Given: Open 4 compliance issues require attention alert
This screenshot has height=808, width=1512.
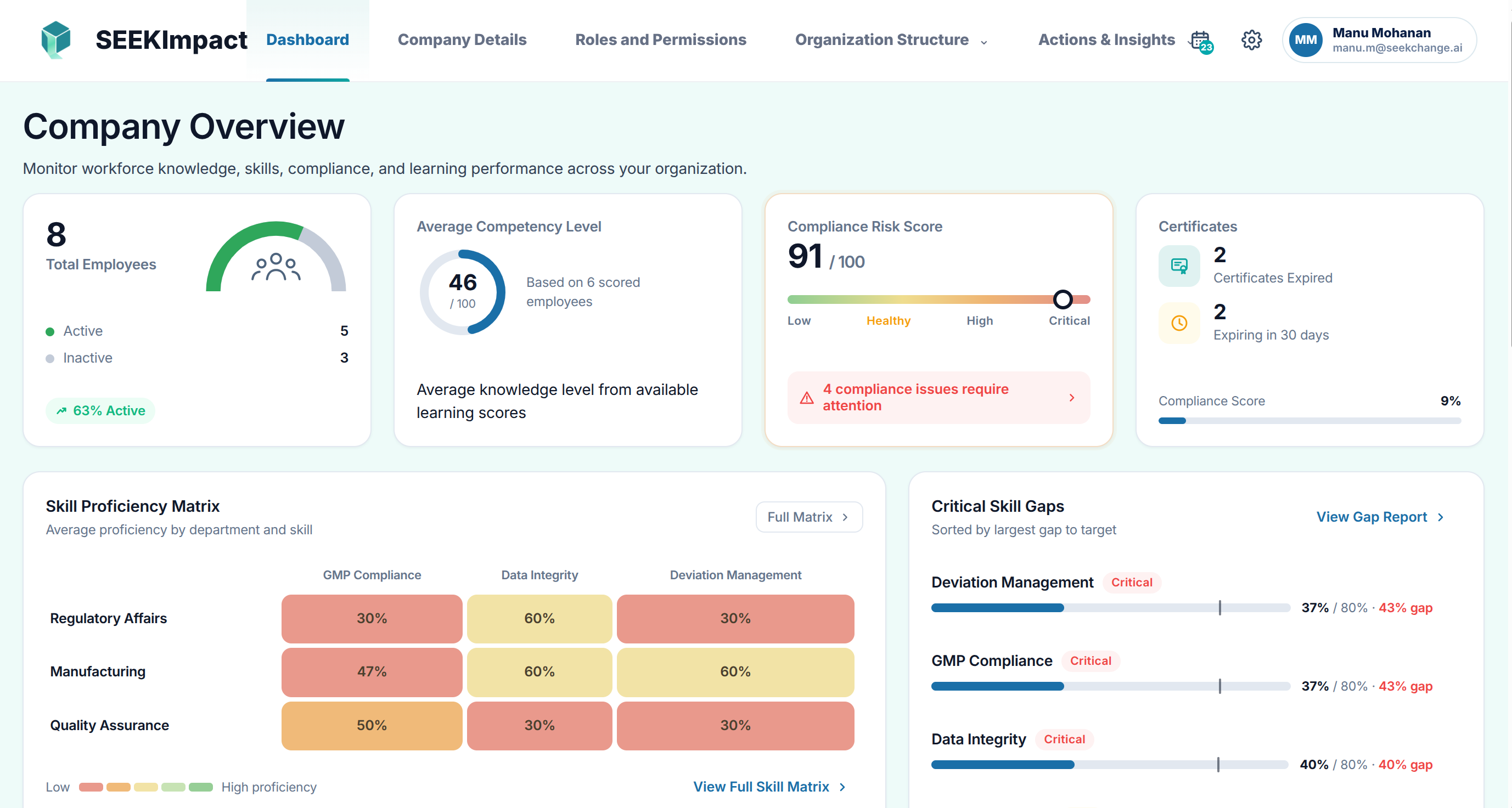Looking at the screenshot, I should pyautogui.click(x=938, y=398).
